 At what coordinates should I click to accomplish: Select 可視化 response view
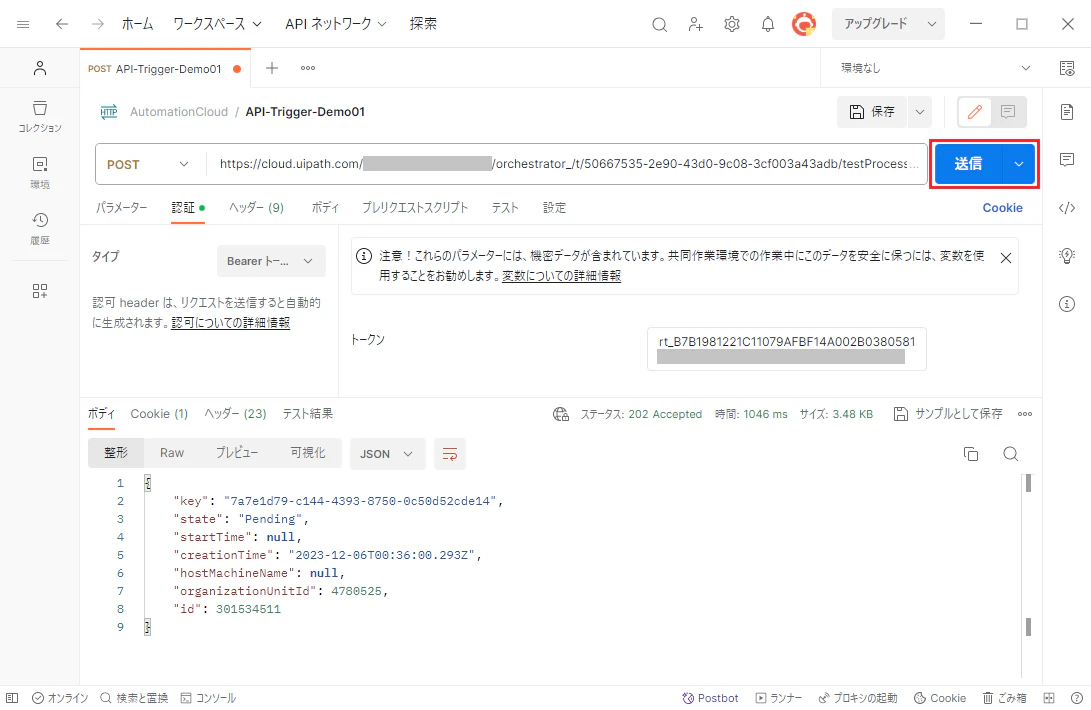308,453
